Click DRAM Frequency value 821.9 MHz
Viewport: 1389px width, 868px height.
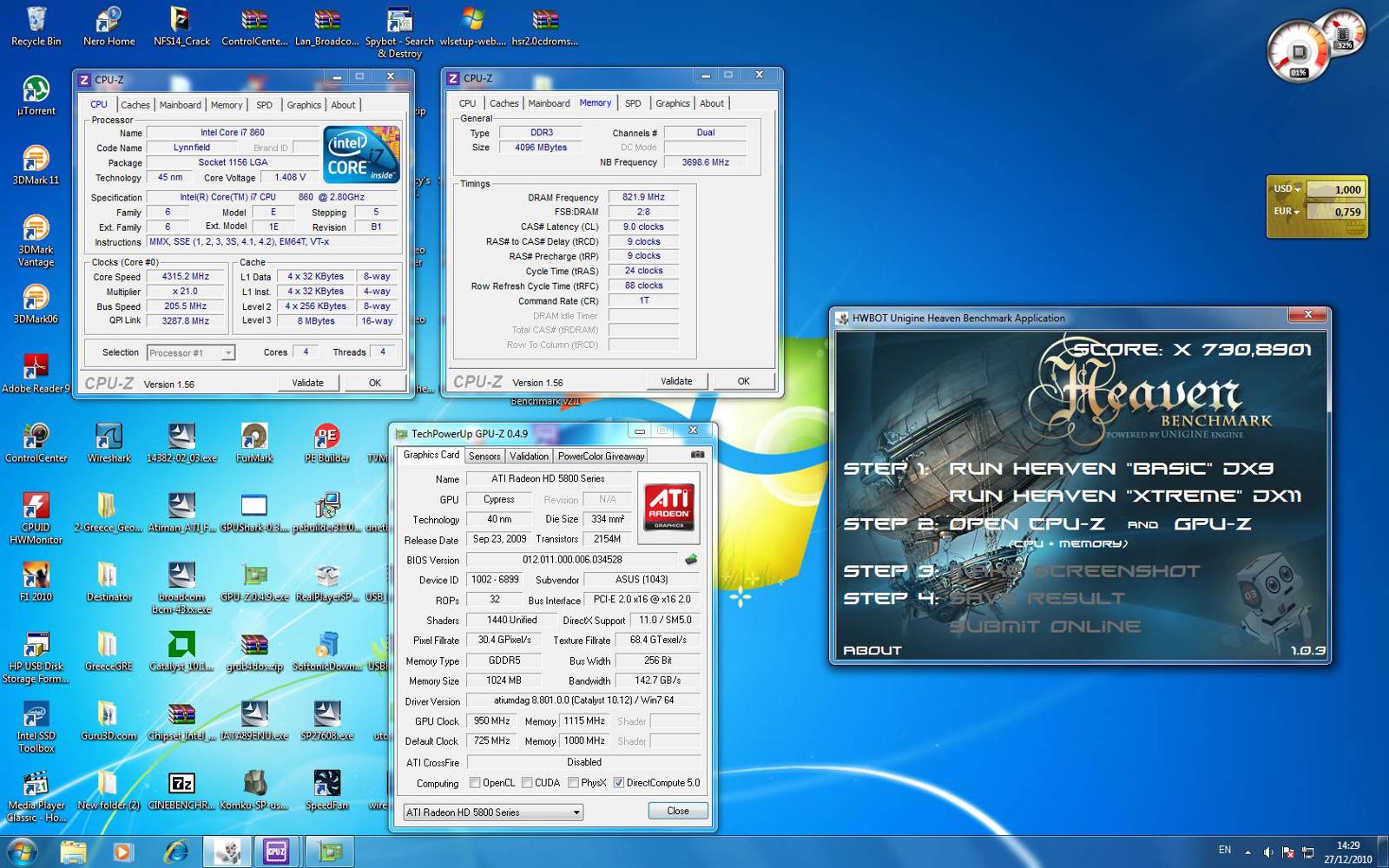tap(643, 197)
